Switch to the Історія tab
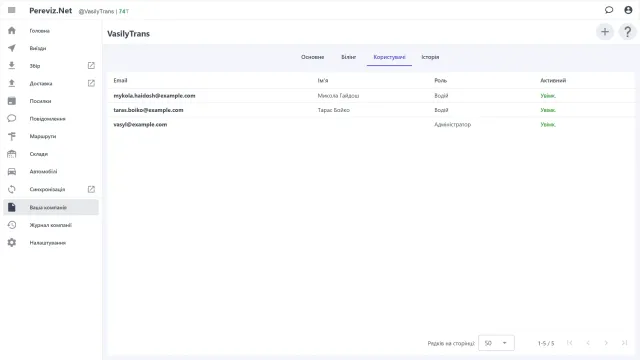Viewport: 640px width, 360px height. coord(430,57)
